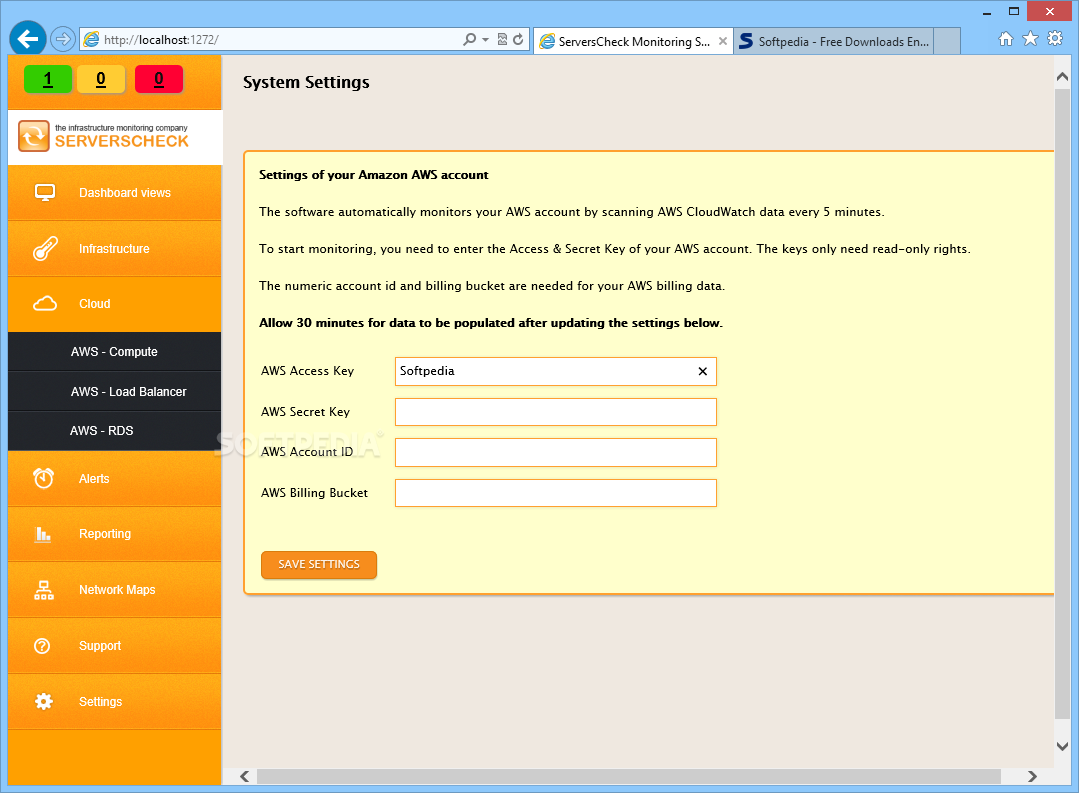
Task: Click the vertical scrollbar thumb
Action: click(1062, 404)
